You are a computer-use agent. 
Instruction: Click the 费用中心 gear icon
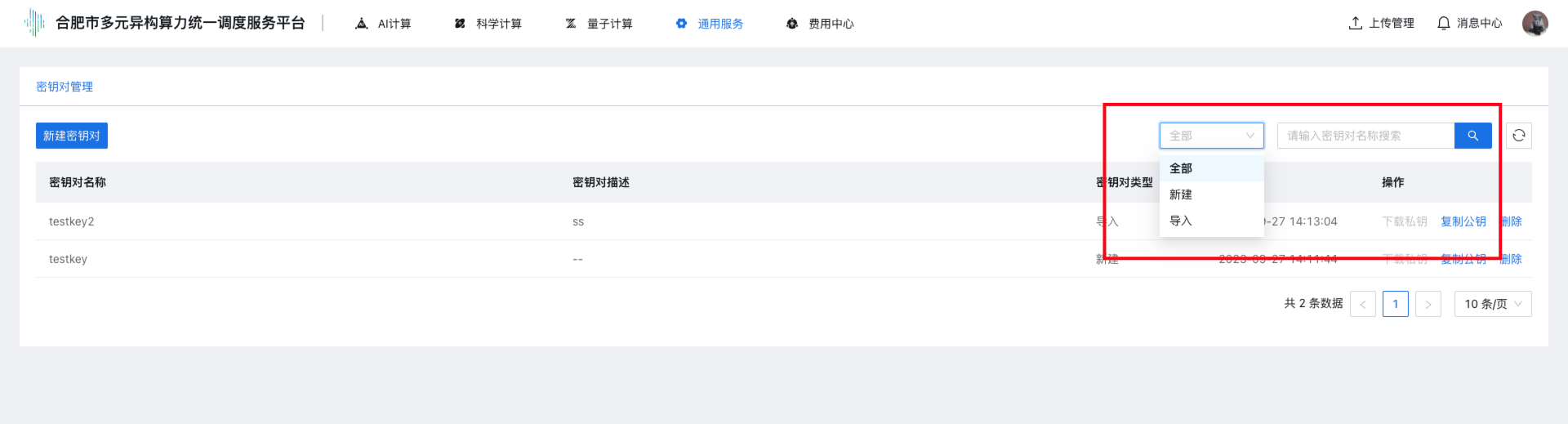[x=791, y=24]
